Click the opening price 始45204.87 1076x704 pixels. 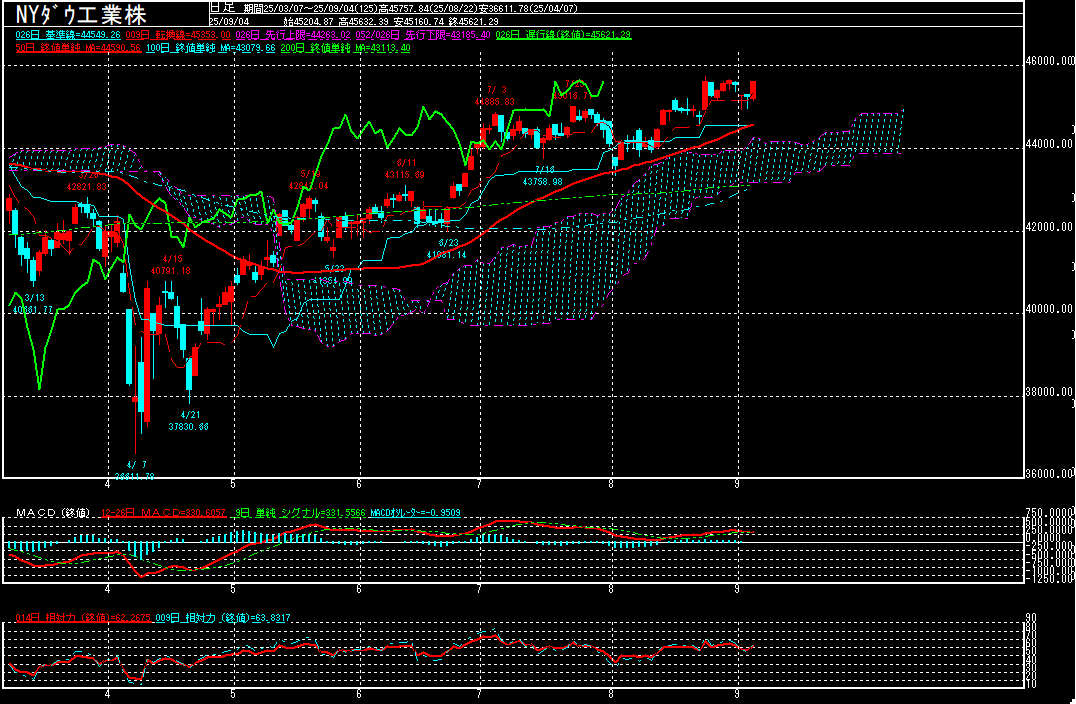click(308, 21)
